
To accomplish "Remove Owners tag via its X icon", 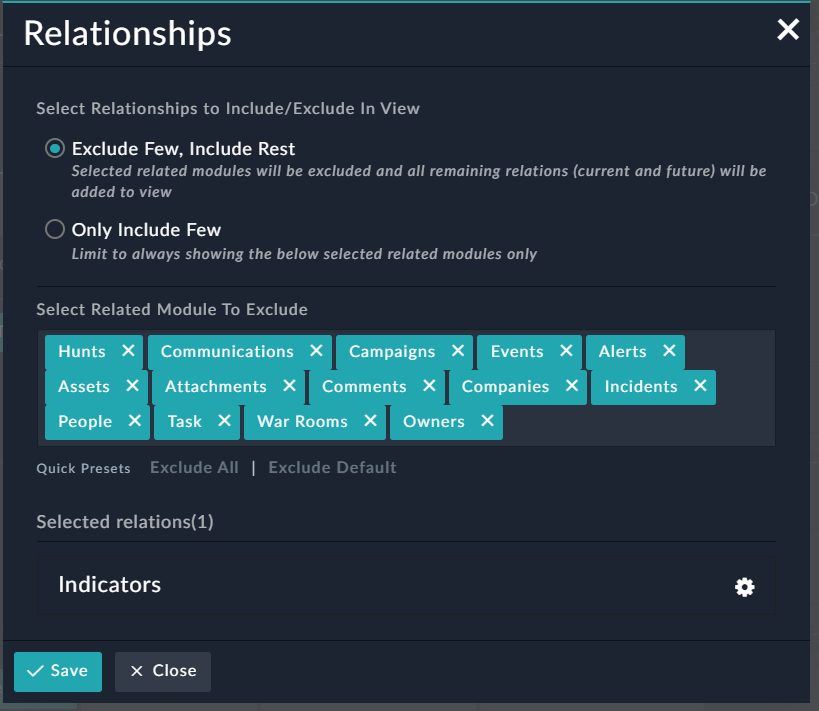I will (x=486, y=421).
